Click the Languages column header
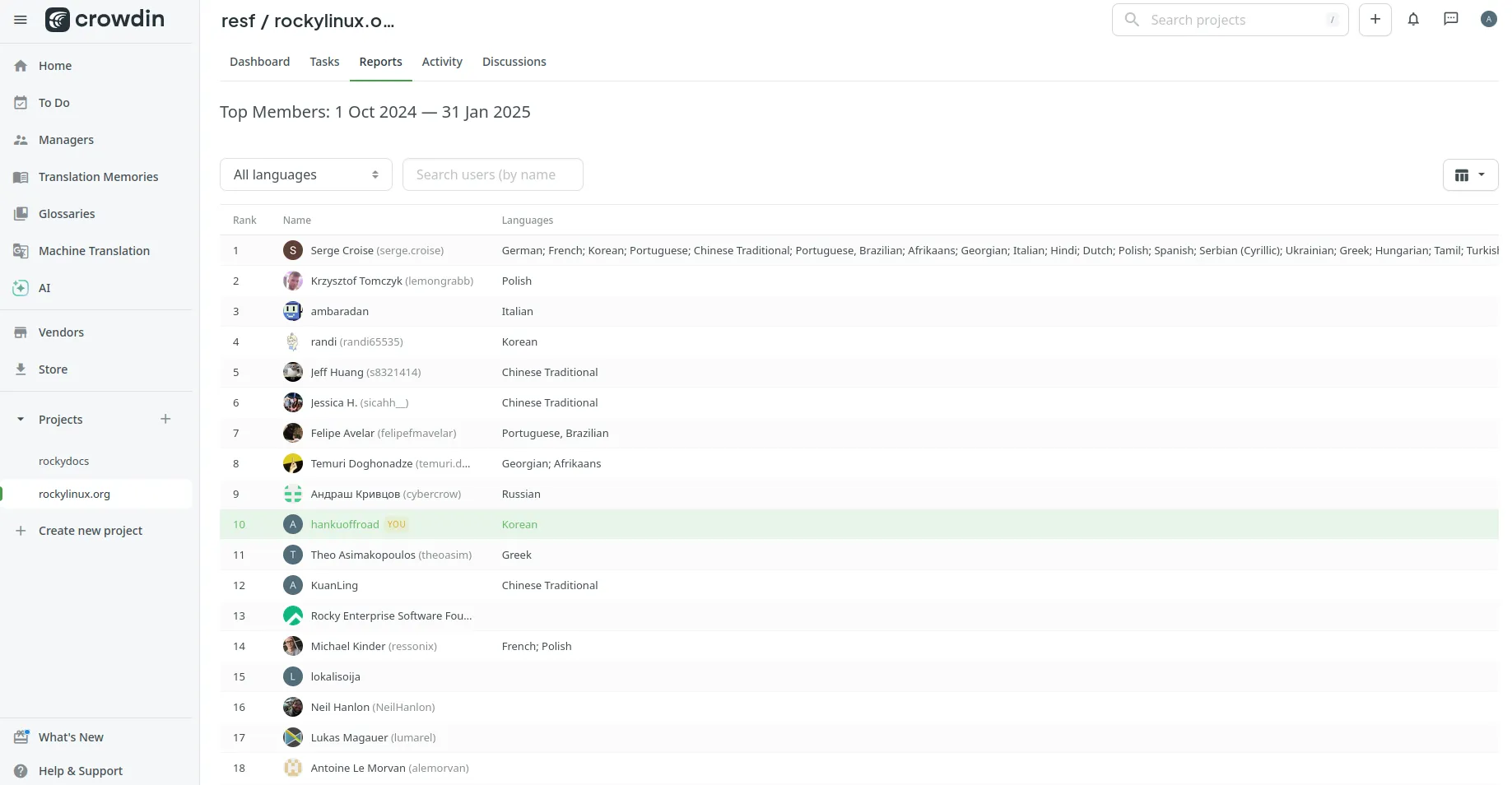1512x785 pixels. (x=528, y=221)
